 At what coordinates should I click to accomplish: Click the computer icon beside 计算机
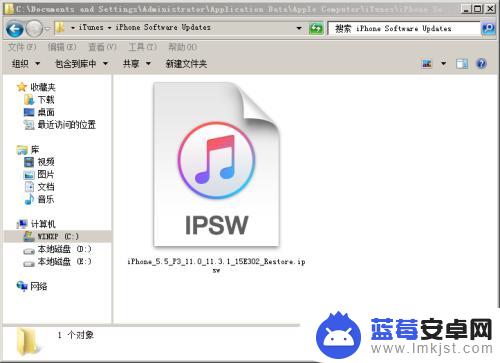pos(22,224)
